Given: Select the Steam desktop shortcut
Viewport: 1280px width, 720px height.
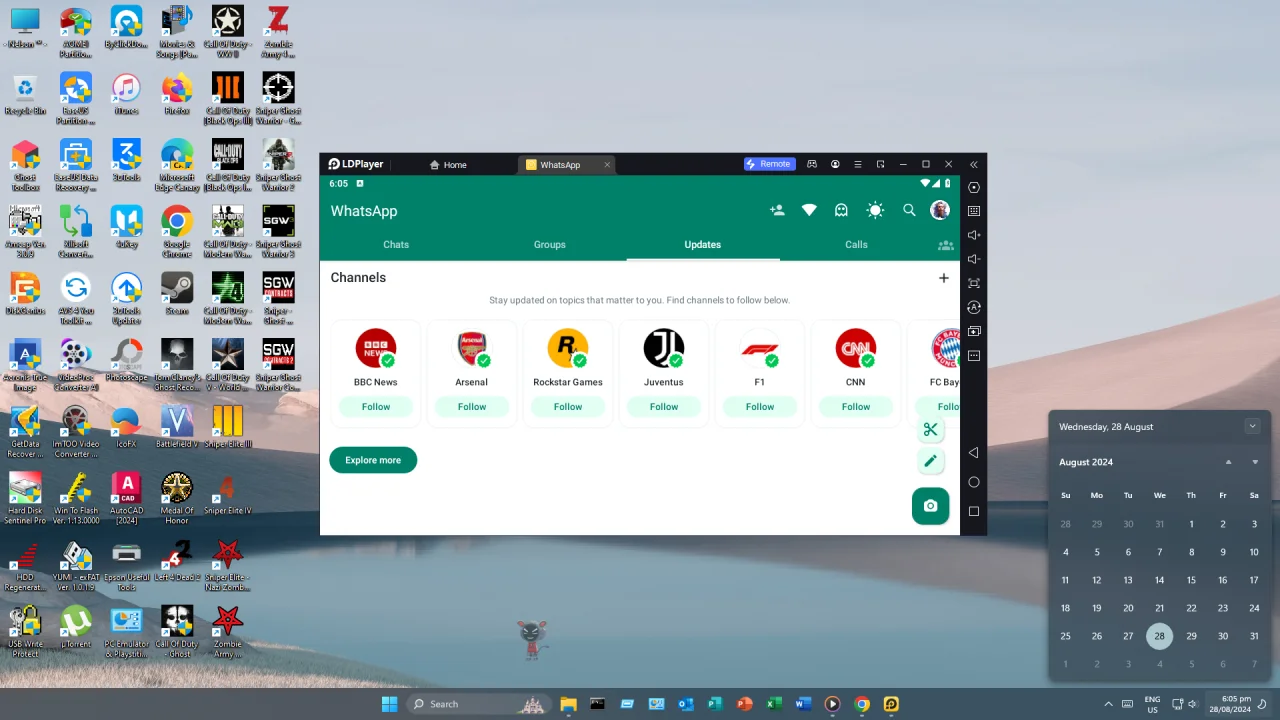Looking at the screenshot, I should [177, 294].
